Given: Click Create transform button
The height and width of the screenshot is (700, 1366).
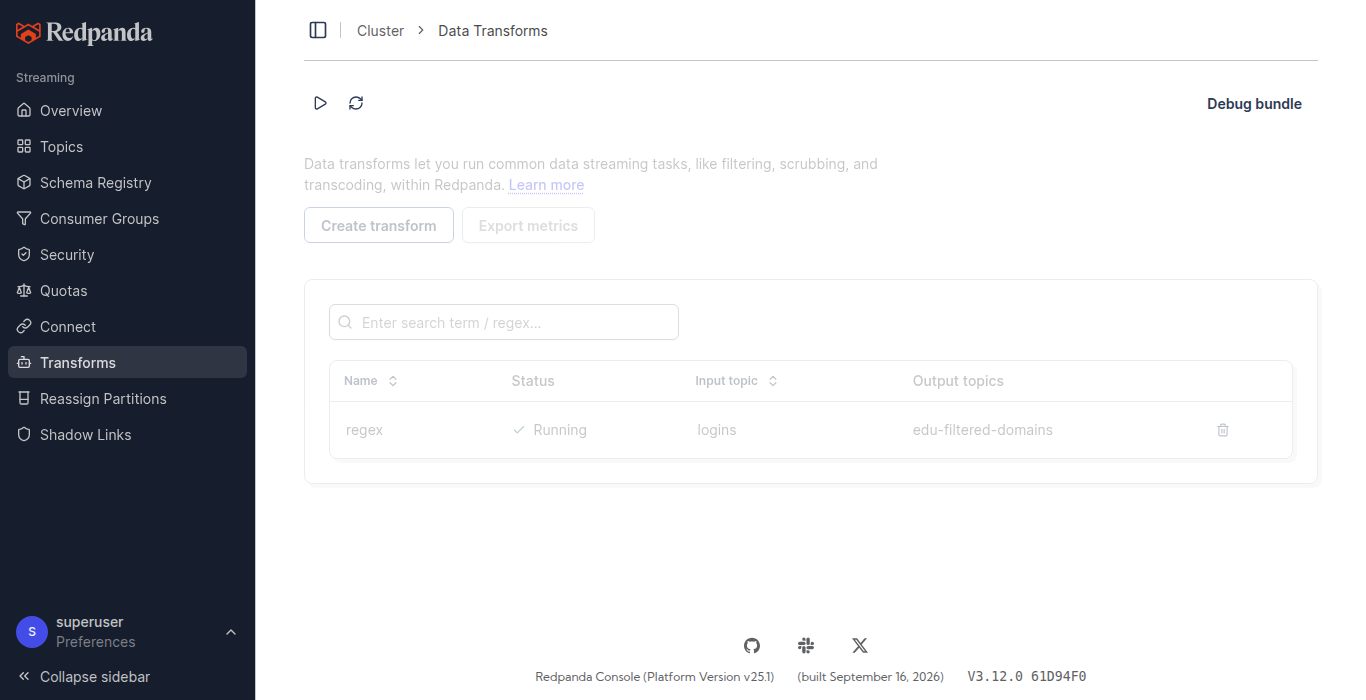Looking at the screenshot, I should pos(379,225).
